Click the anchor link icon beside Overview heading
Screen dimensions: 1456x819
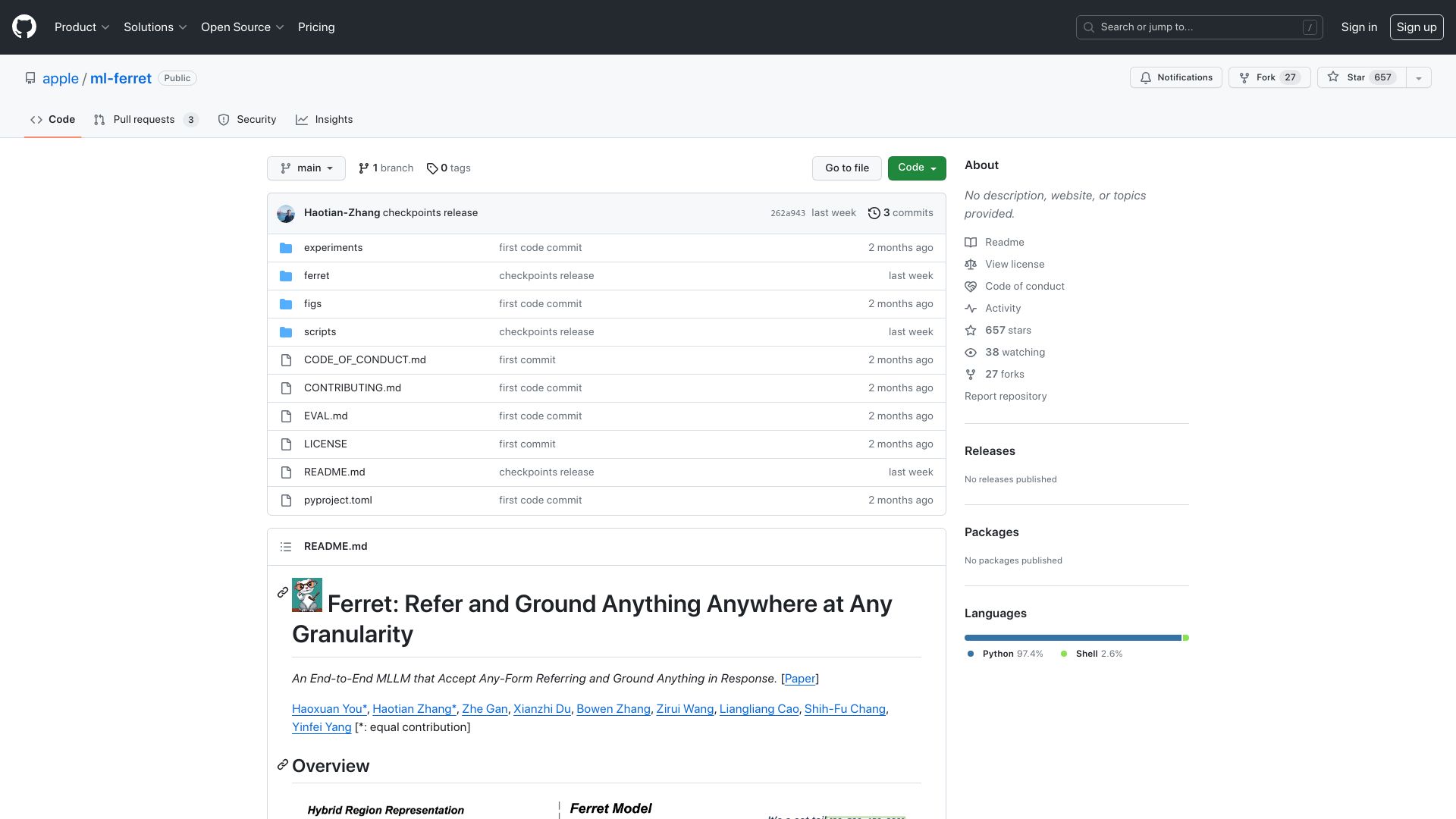[283, 764]
